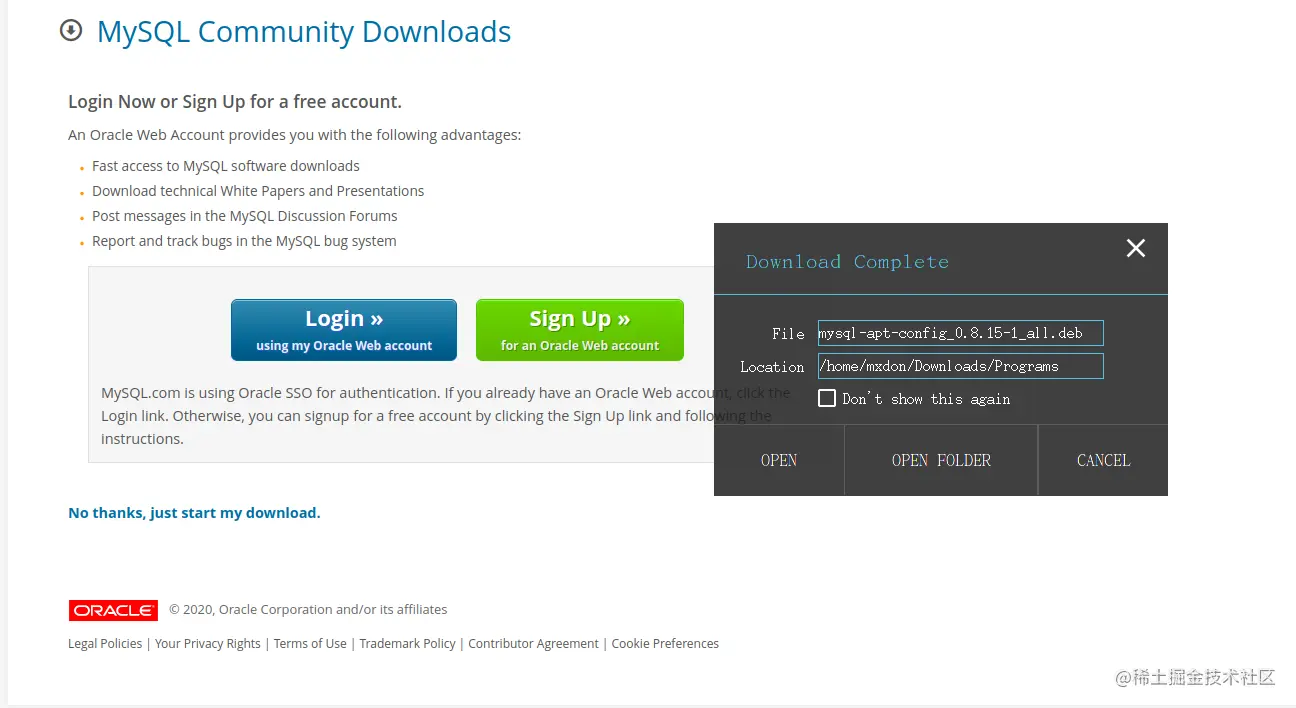The image size is (1296, 708).
Task: Click the MySQL Community Downloads heading
Action: pos(304,32)
